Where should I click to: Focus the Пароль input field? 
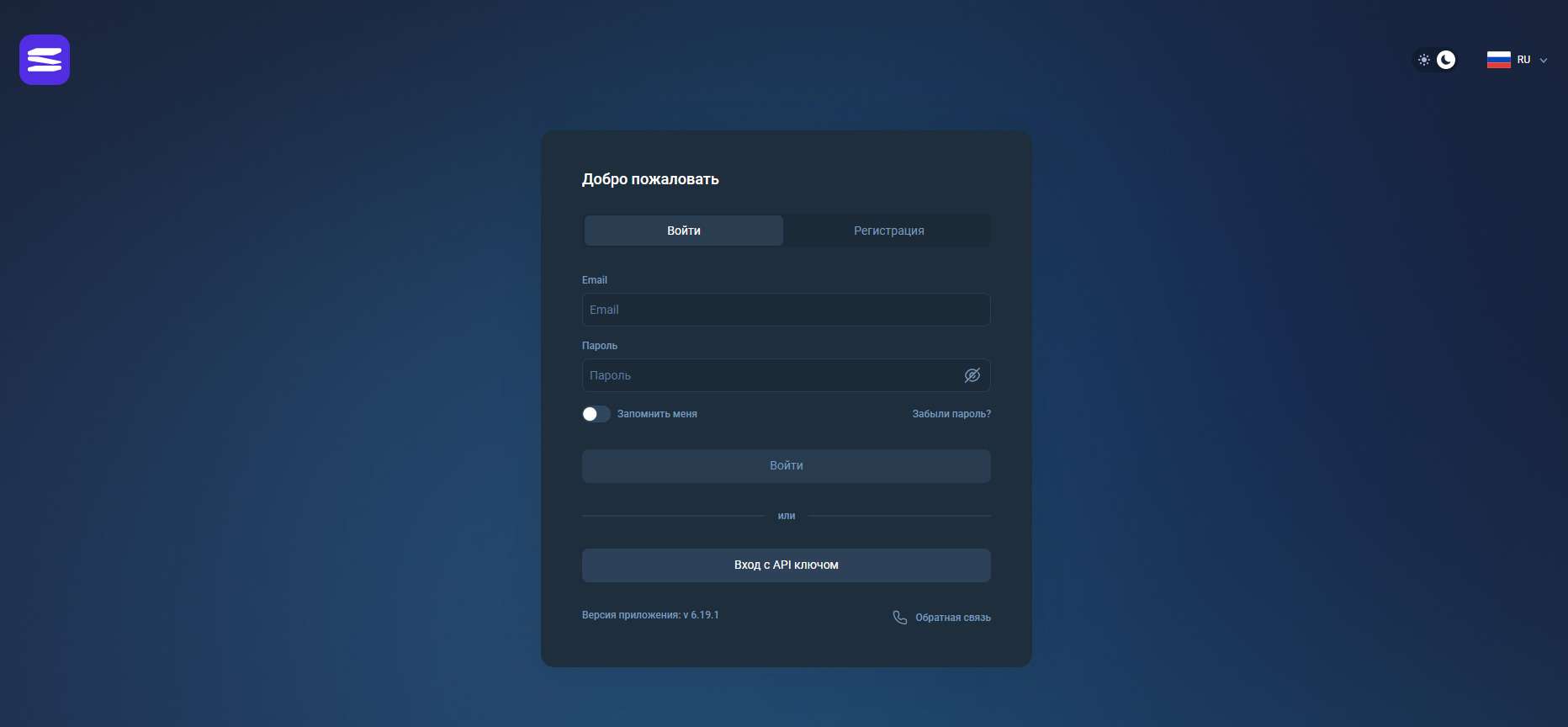(787, 375)
